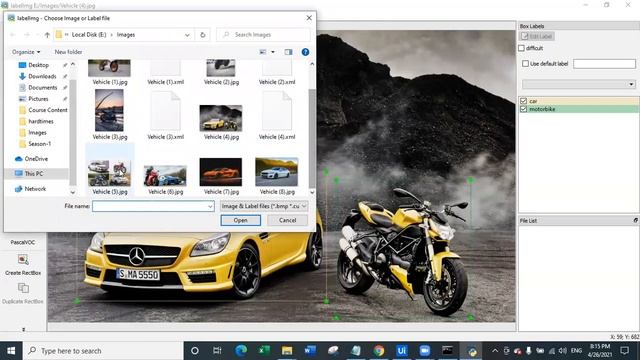Select Pictures in navigation pane

tap(38, 99)
